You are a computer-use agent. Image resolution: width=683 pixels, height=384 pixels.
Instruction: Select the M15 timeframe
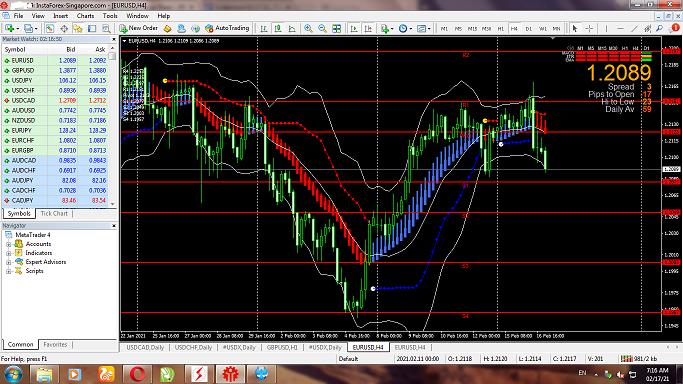(x=472, y=28)
